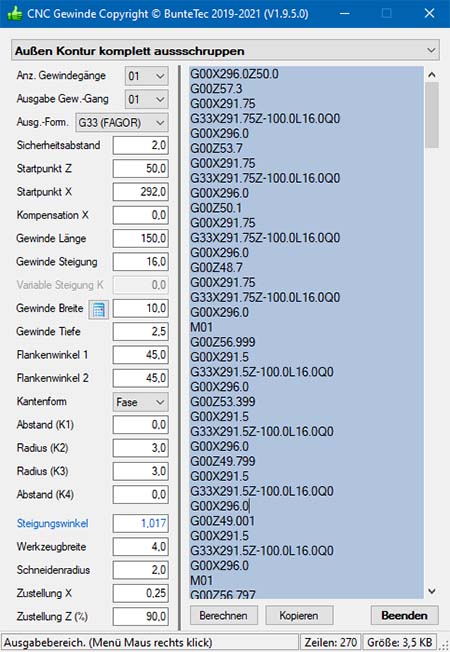Click the Werkzeugbreite input field
Screen dimensions: 450x652
[140, 547]
